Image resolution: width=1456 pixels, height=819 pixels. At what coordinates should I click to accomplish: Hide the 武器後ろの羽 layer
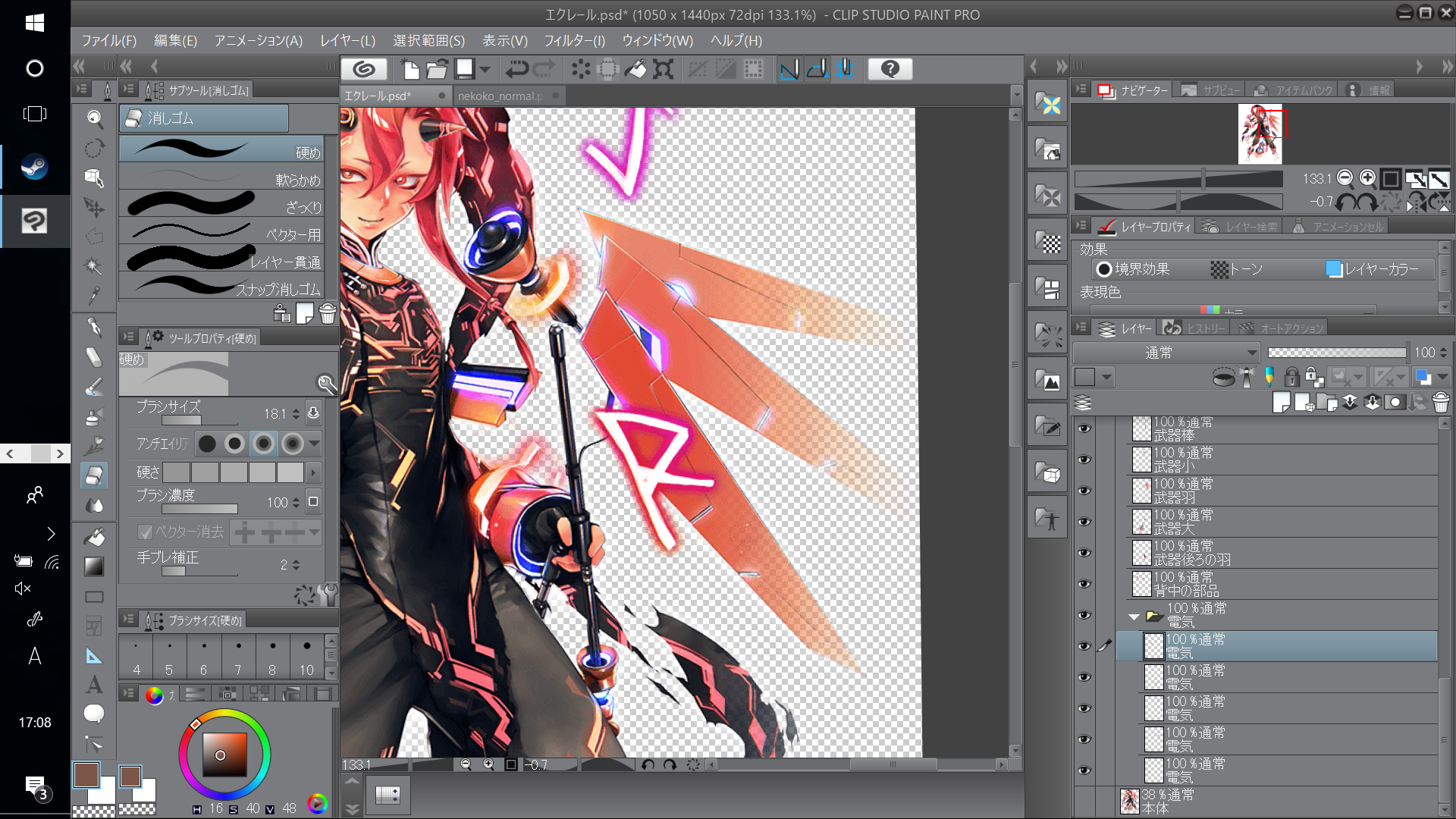coord(1084,553)
